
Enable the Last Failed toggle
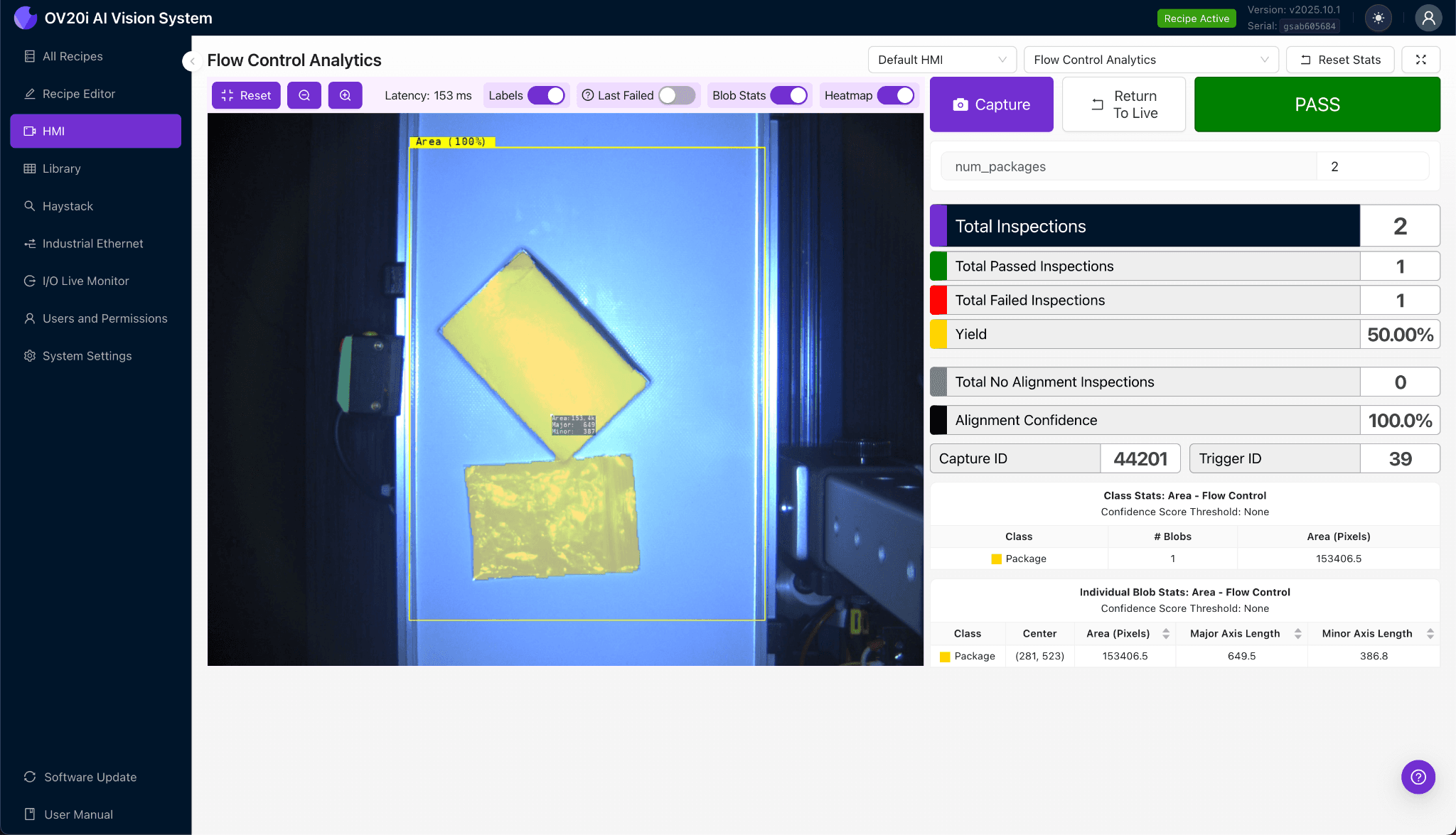tap(678, 95)
